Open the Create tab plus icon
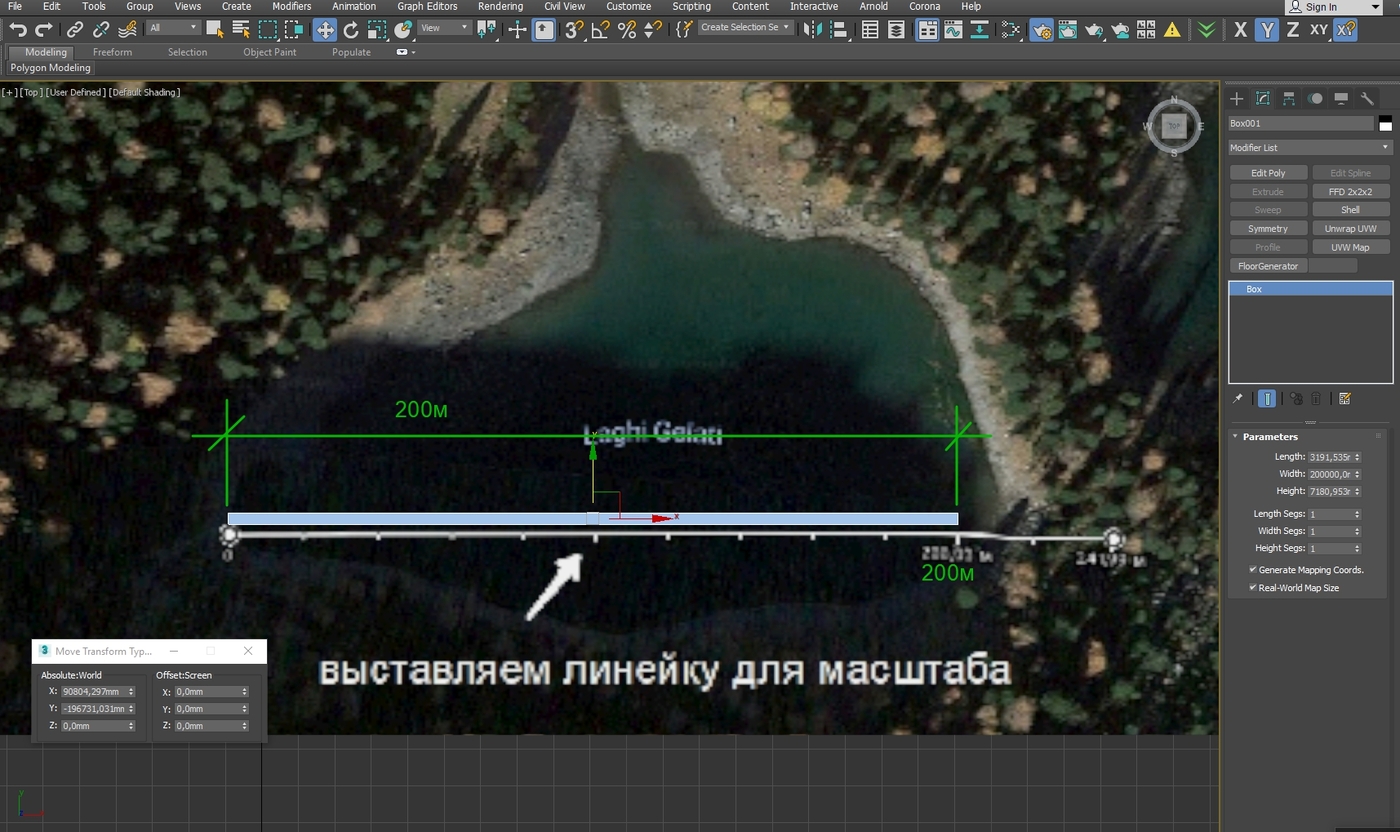 coord(1237,98)
